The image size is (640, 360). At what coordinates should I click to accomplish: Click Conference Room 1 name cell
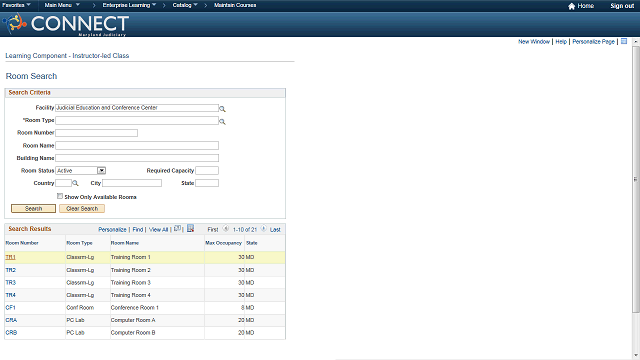click(x=135, y=308)
